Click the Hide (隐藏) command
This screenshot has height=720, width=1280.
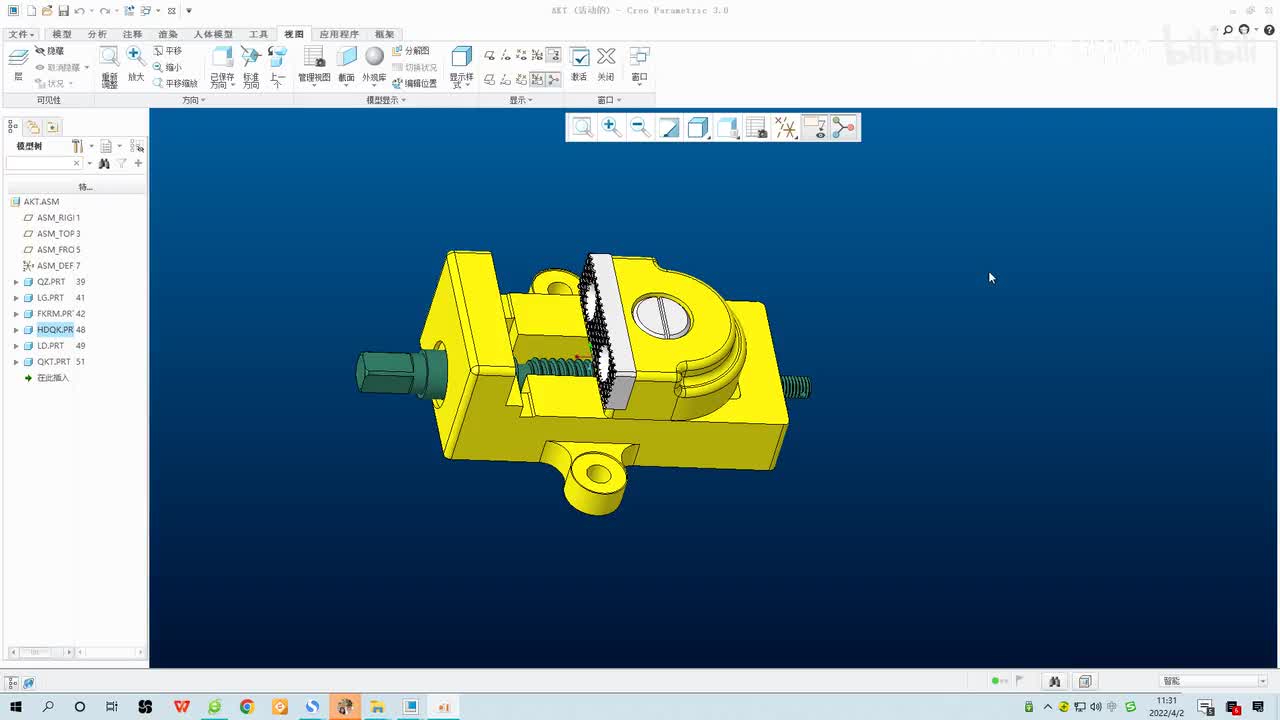50,51
